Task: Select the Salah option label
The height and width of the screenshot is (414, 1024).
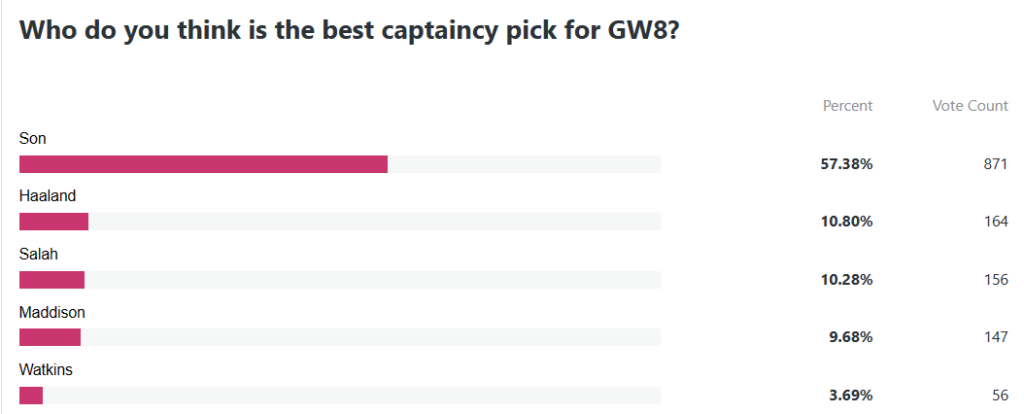Action: pyautogui.click(x=39, y=254)
